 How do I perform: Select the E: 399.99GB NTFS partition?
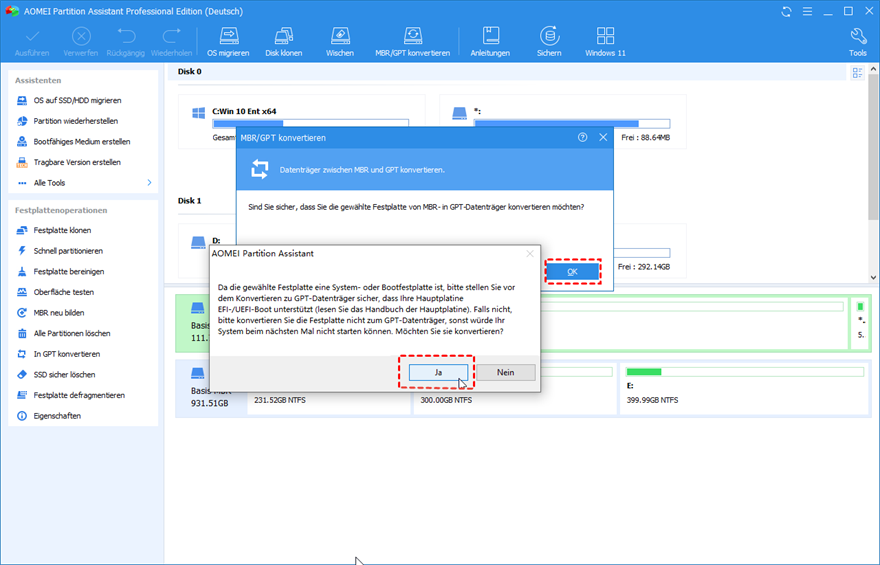pyautogui.click(x=745, y=388)
